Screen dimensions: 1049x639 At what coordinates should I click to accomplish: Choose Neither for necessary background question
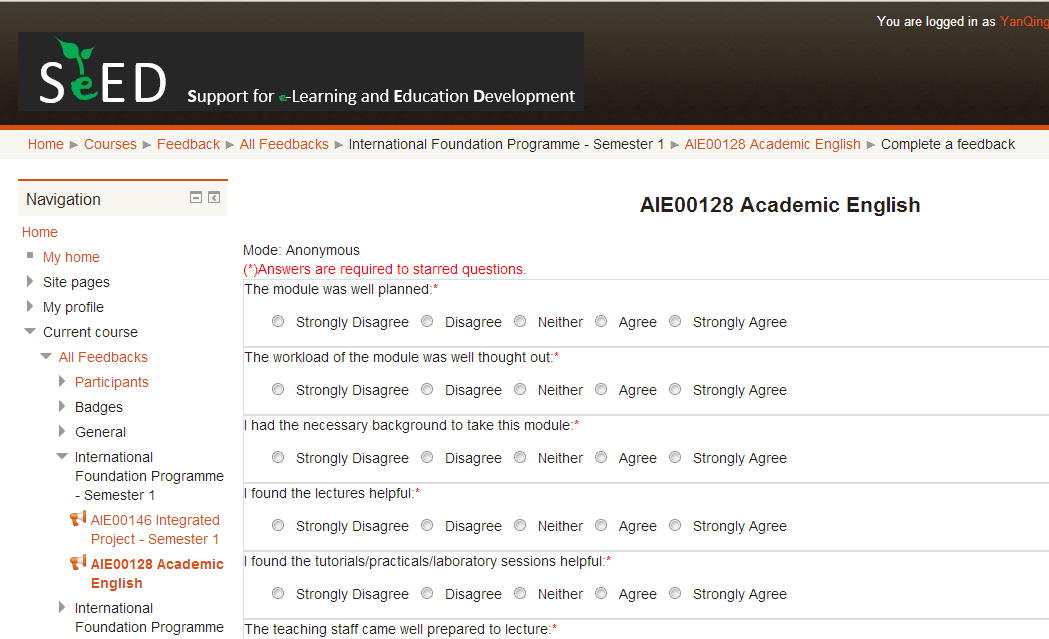coord(520,458)
